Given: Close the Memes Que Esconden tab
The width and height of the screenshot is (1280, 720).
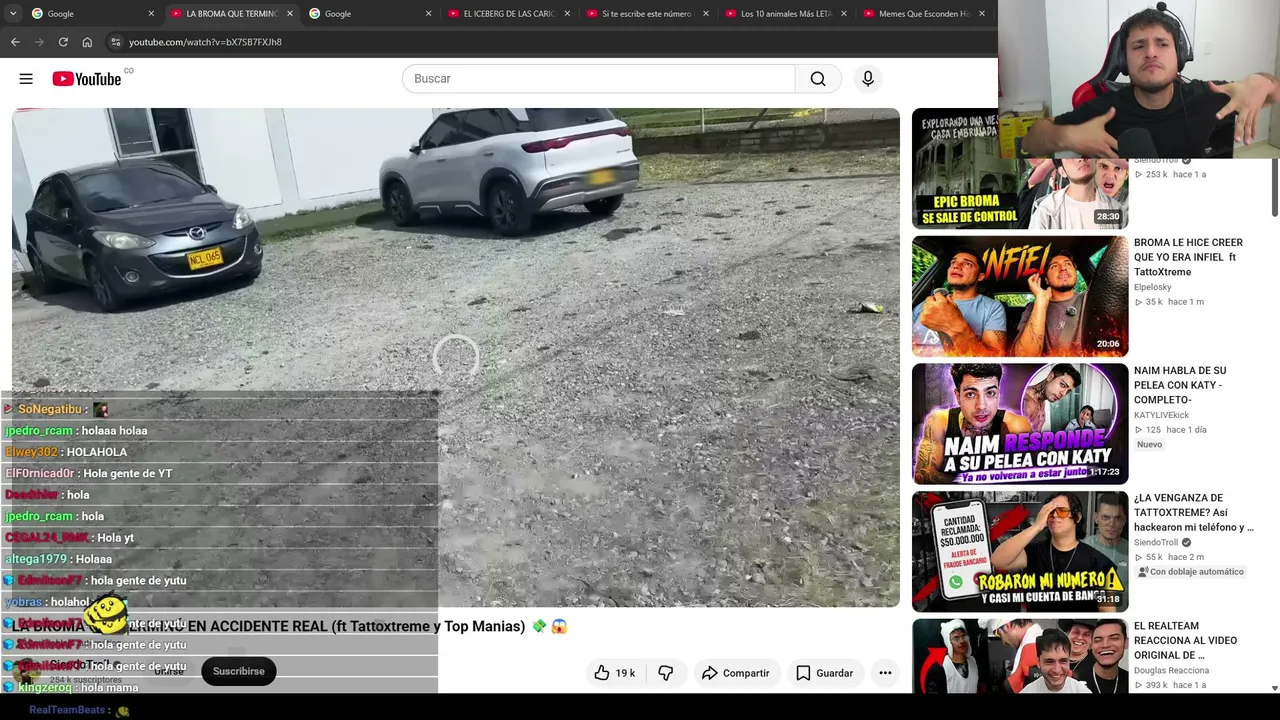Looking at the screenshot, I should (982, 14).
